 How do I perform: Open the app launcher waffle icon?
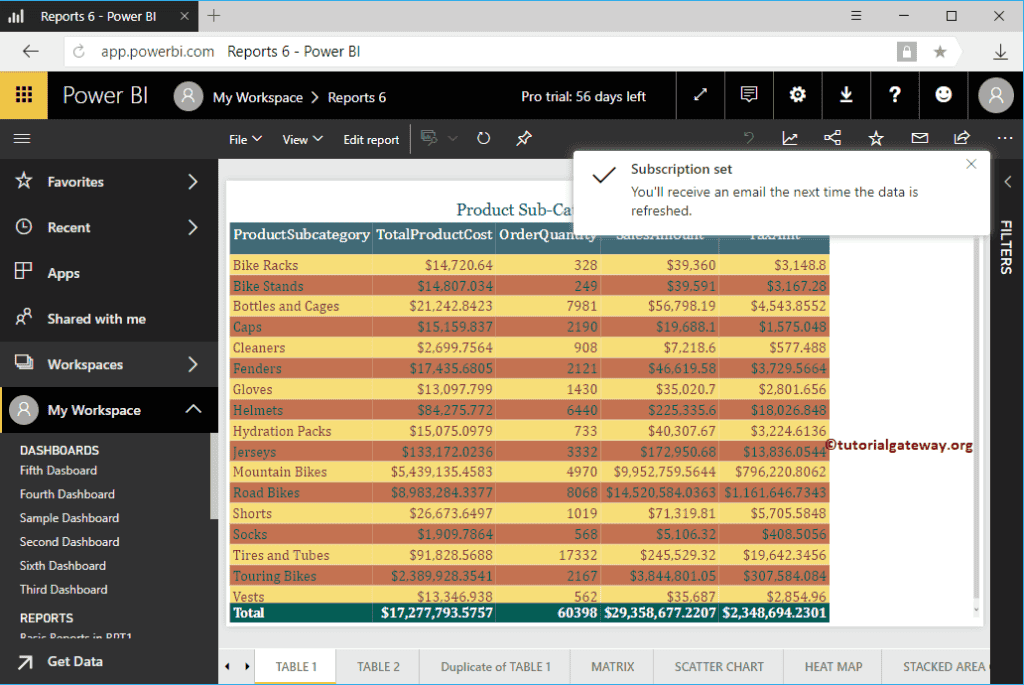24,96
